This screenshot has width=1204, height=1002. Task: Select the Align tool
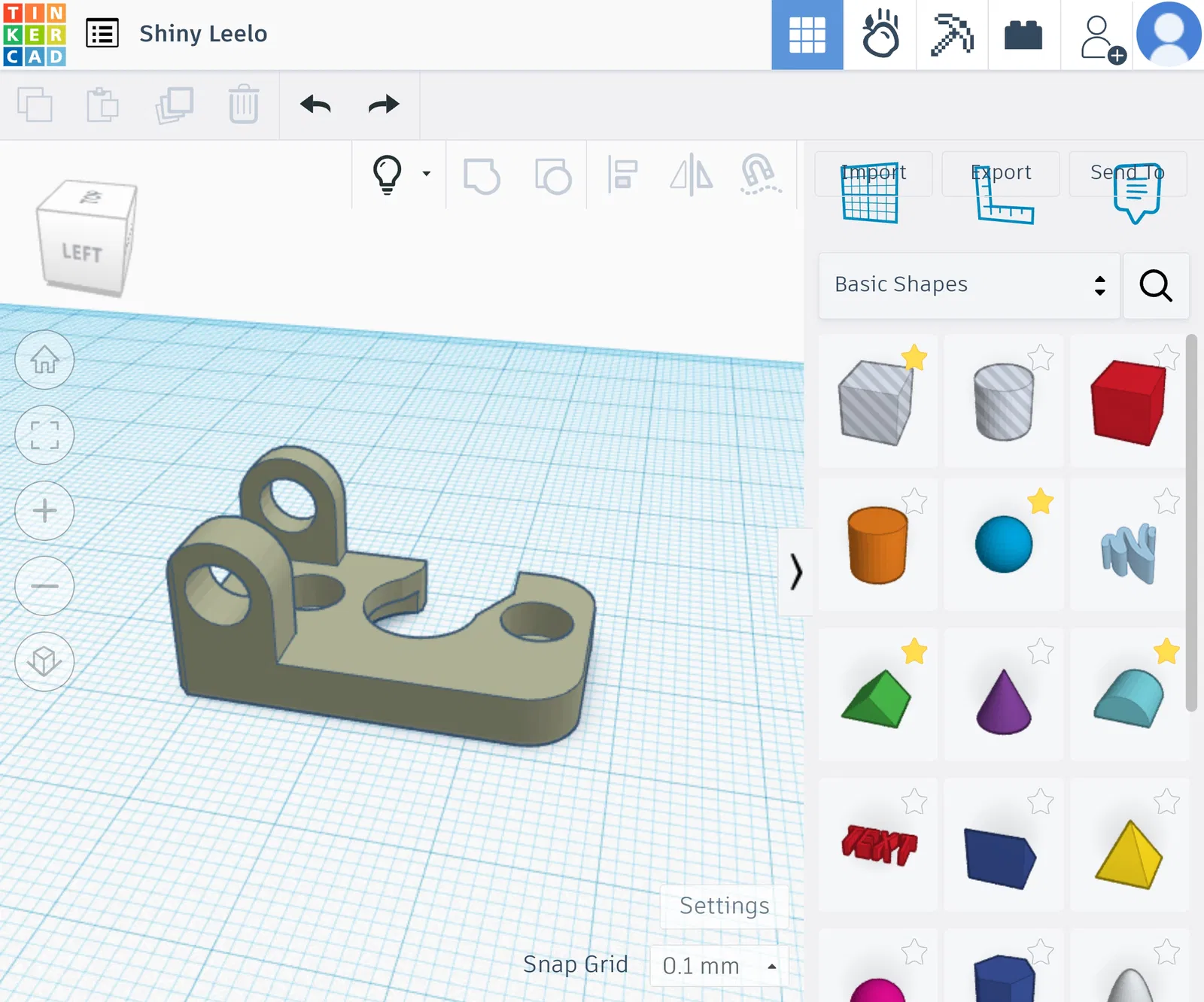coord(623,175)
